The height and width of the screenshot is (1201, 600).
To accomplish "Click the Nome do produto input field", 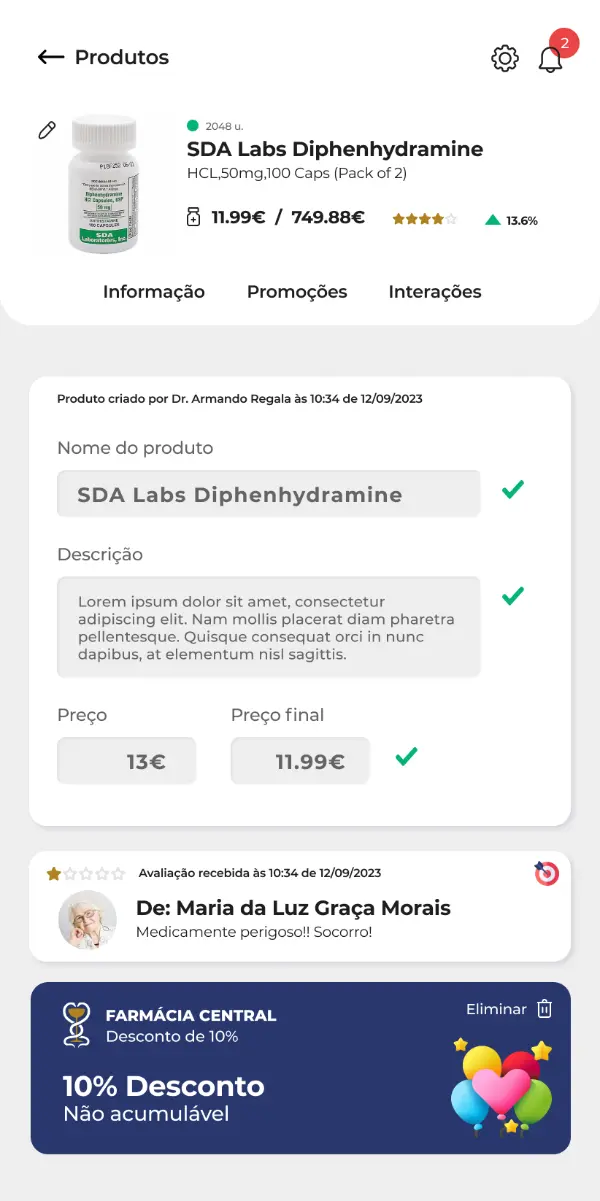I will coord(268,494).
